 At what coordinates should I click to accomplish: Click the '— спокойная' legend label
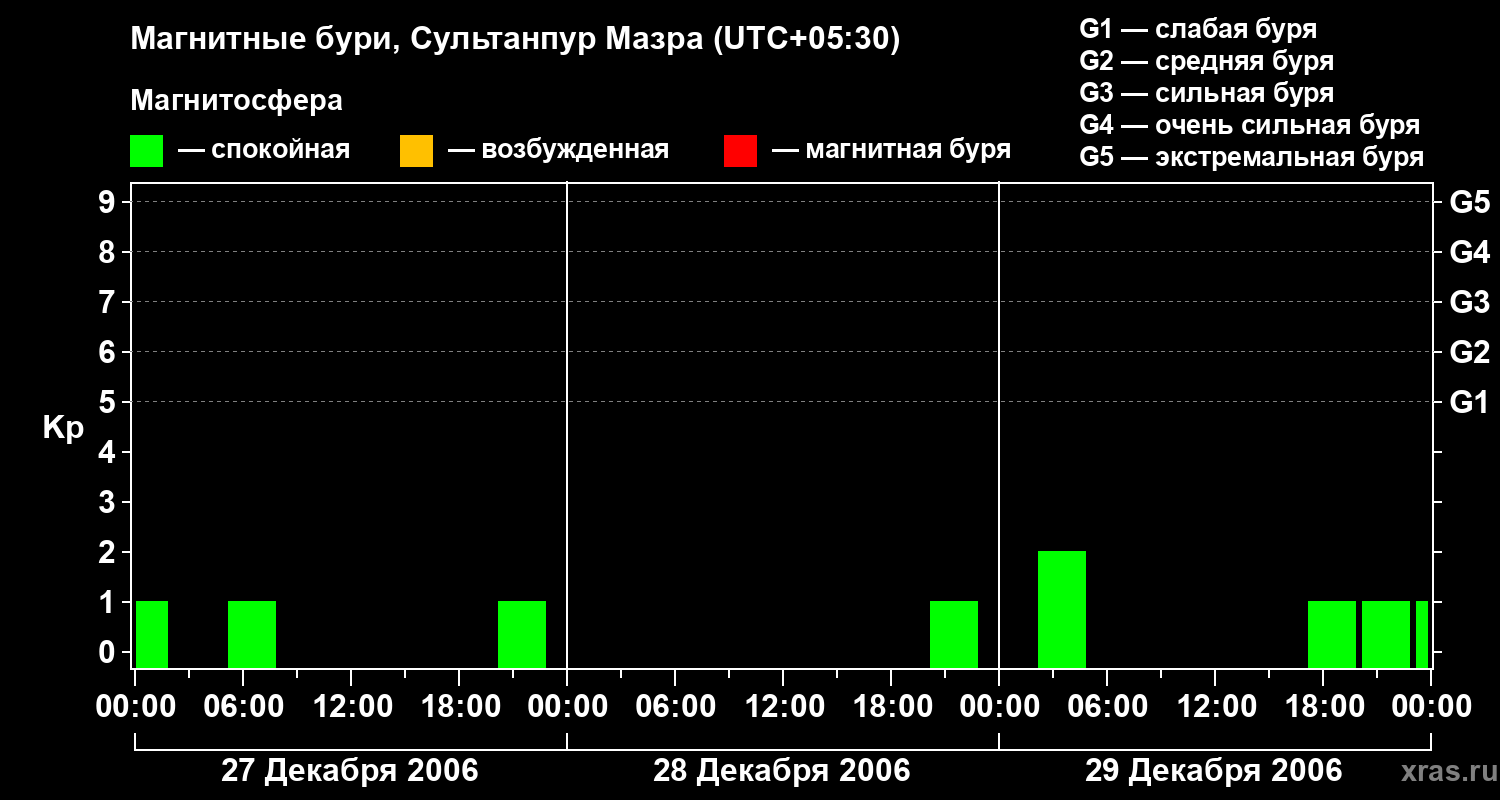point(264,150)
